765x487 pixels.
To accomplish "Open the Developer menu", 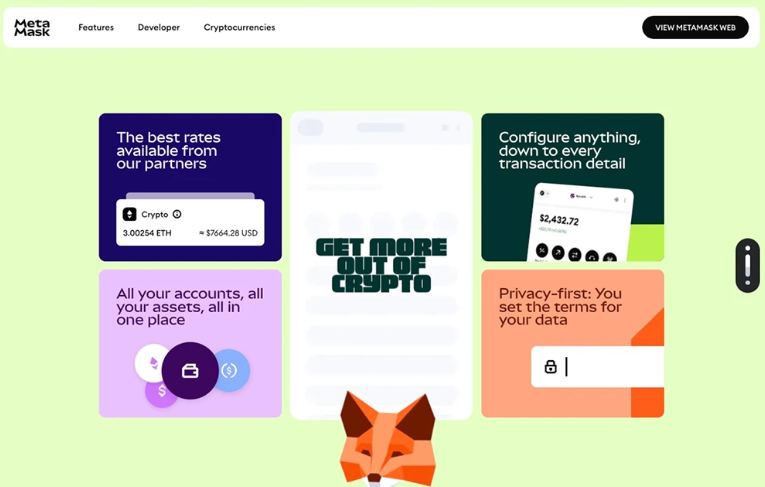I will point(159,27).
